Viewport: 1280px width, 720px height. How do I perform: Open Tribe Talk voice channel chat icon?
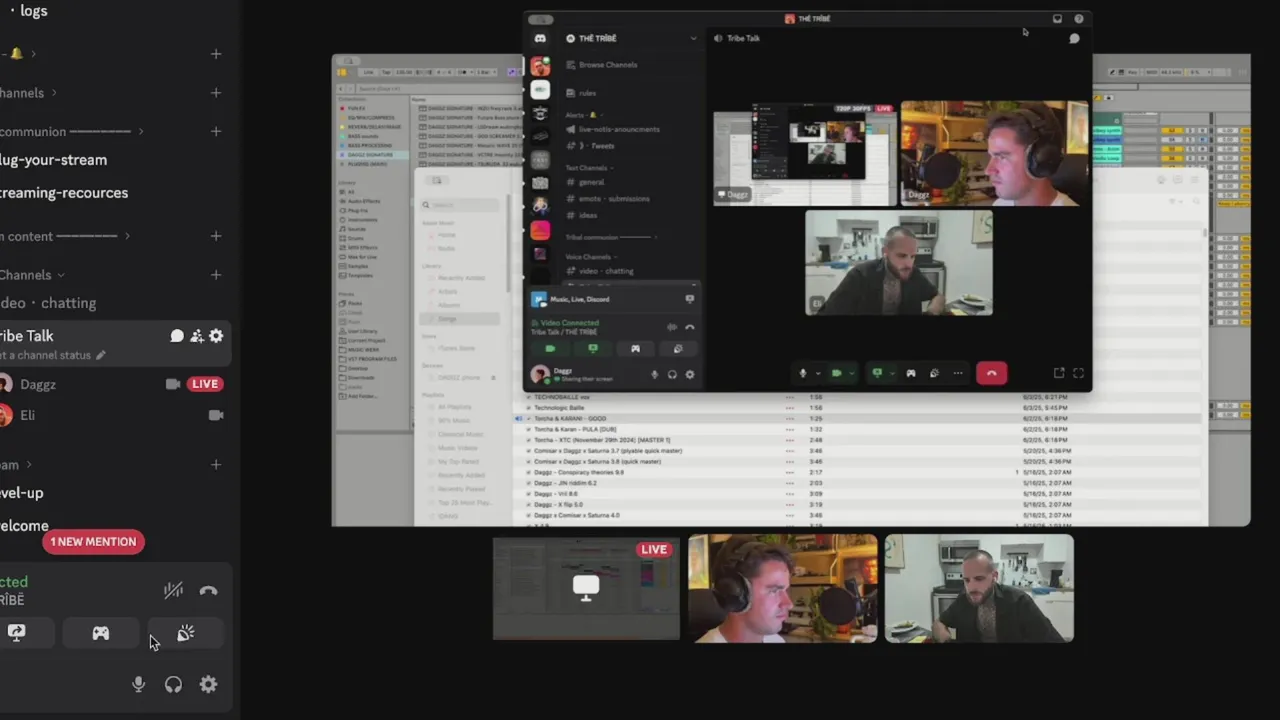pyautogui.click(x=177, y=336)
